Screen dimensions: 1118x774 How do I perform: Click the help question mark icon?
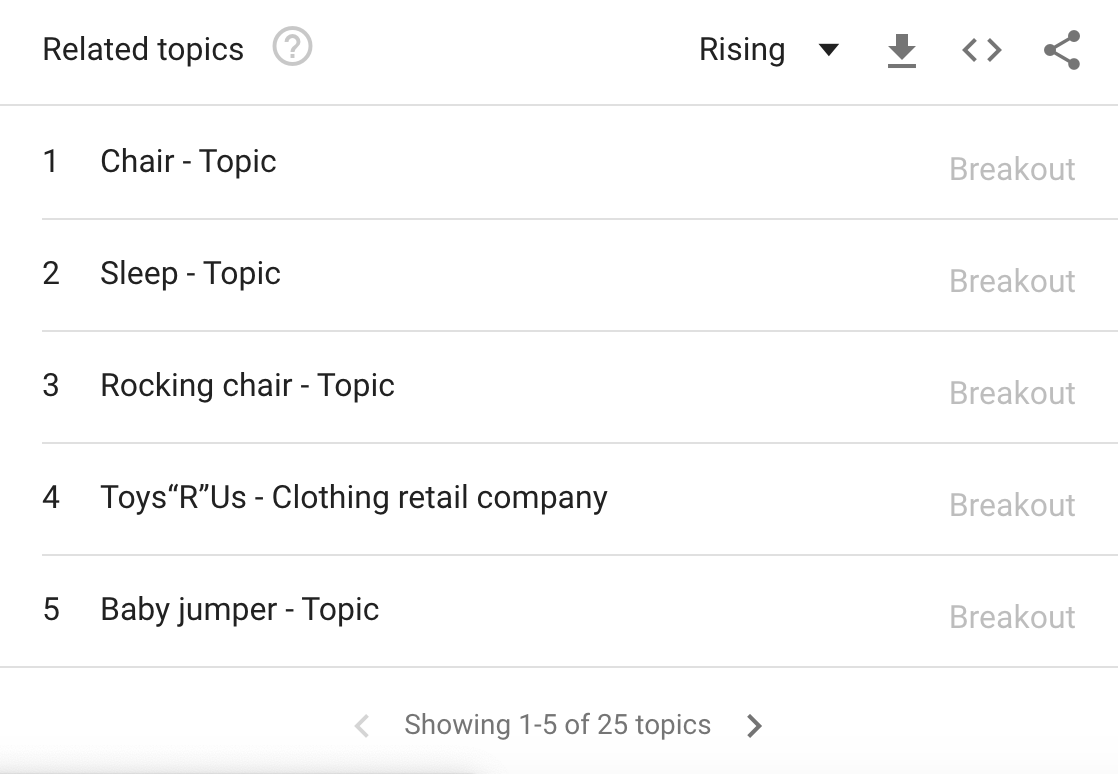pyautogui.click(x=292, y=48)
